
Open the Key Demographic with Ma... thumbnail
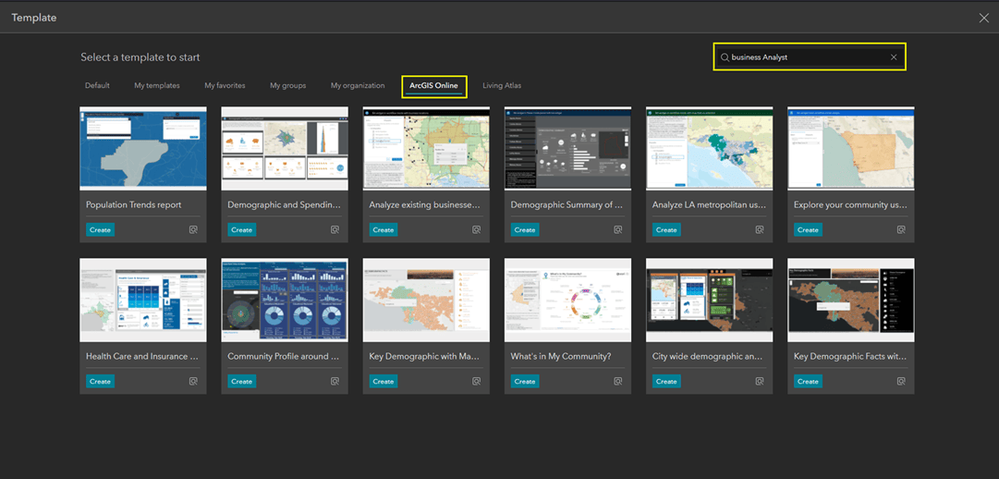pyautogui.click(x=426, y=300)
